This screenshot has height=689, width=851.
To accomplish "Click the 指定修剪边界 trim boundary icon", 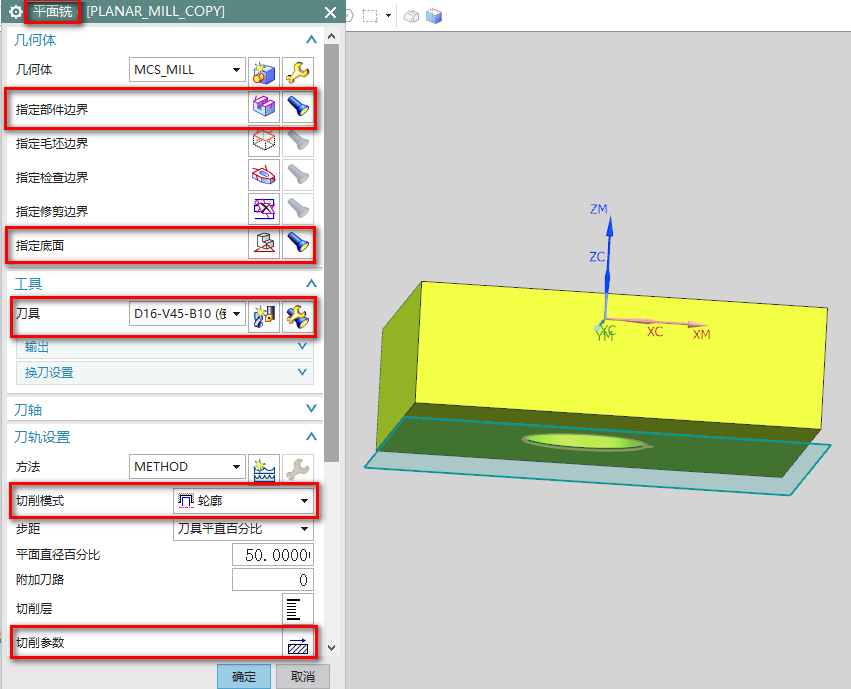I will [264, 210].
